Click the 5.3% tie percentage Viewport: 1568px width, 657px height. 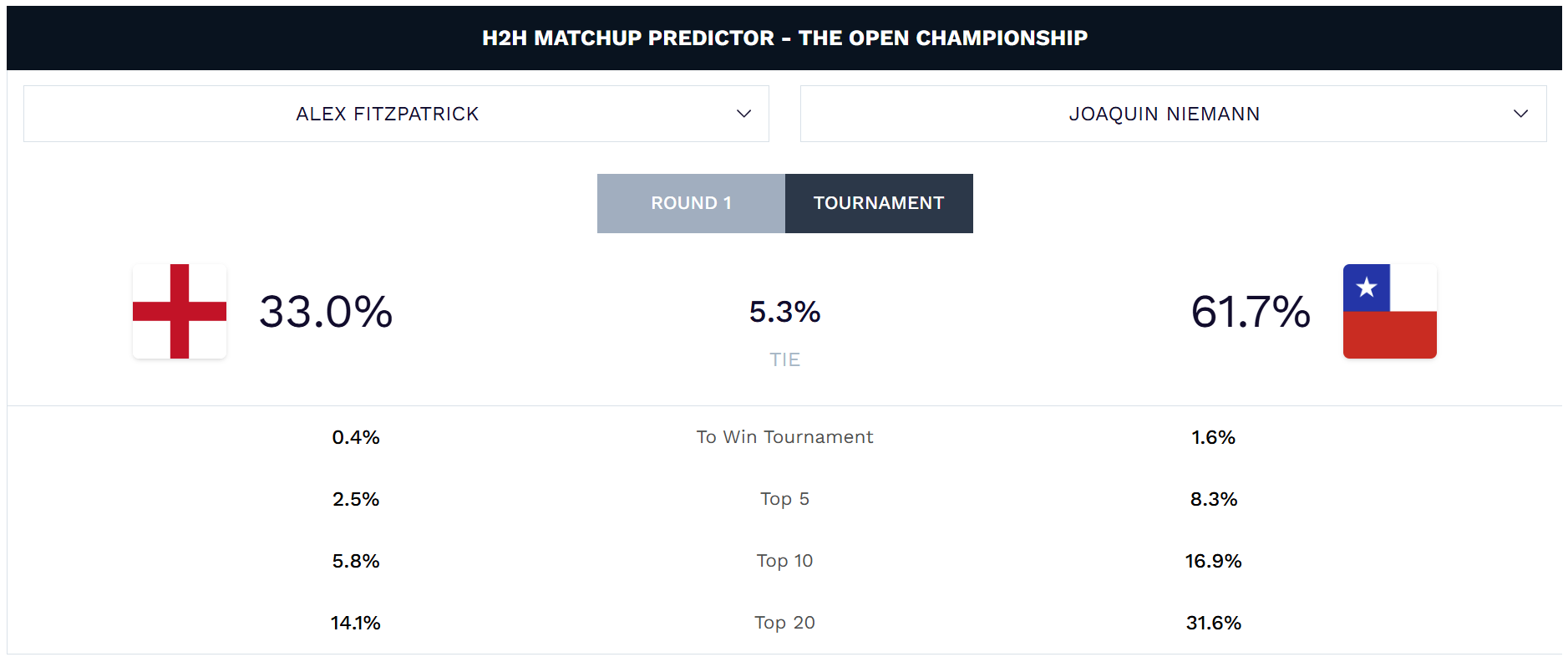pyautogui.click(x=784, y=312)
